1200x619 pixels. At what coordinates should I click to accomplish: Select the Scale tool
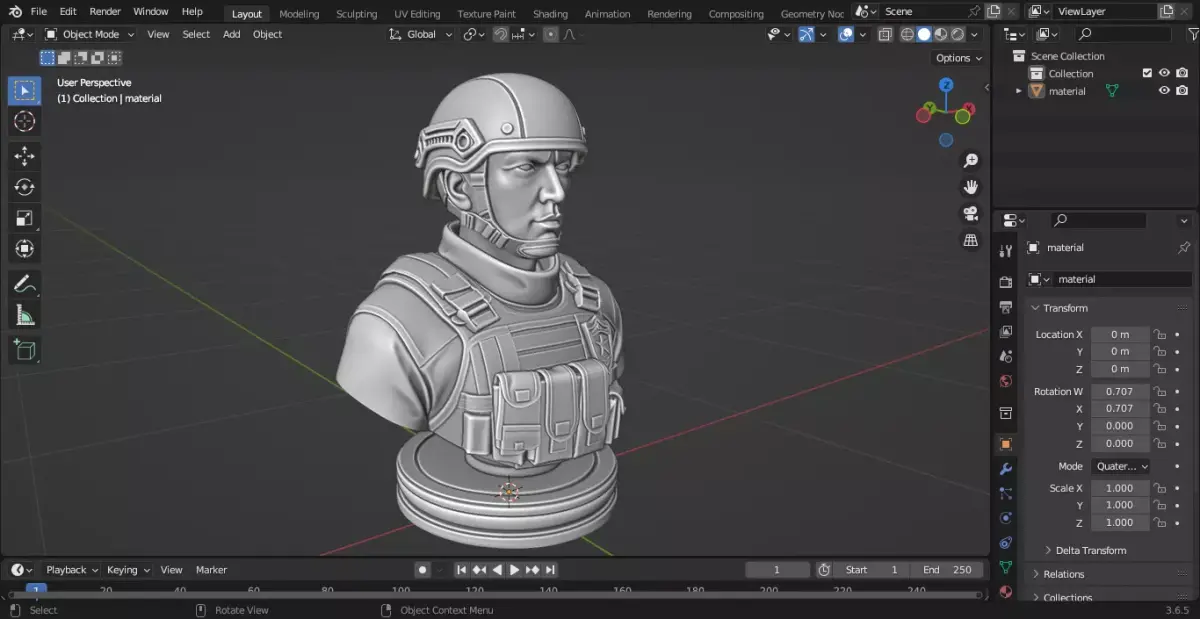tap(25, 218)
